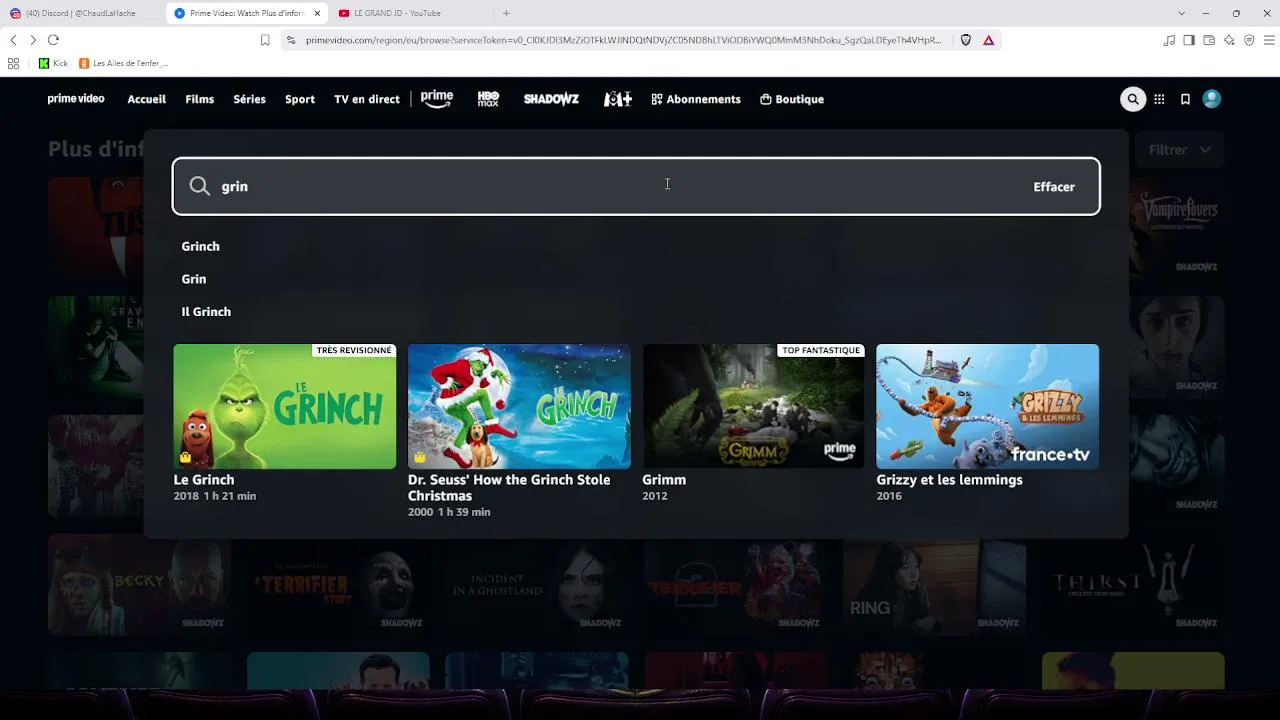
Task: Open the bookmarks bar apps grid icon
Action: tap(13, 63)
